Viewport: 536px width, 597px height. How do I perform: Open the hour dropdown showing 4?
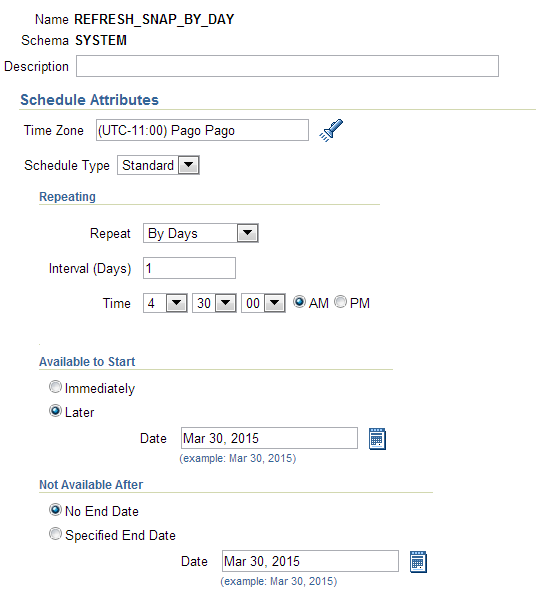point(165,303)
